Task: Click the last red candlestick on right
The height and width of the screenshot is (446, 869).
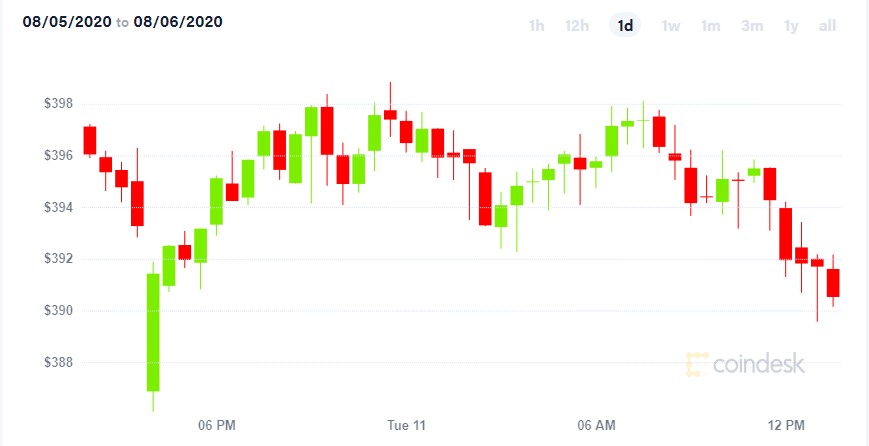Action: (833, 283)
